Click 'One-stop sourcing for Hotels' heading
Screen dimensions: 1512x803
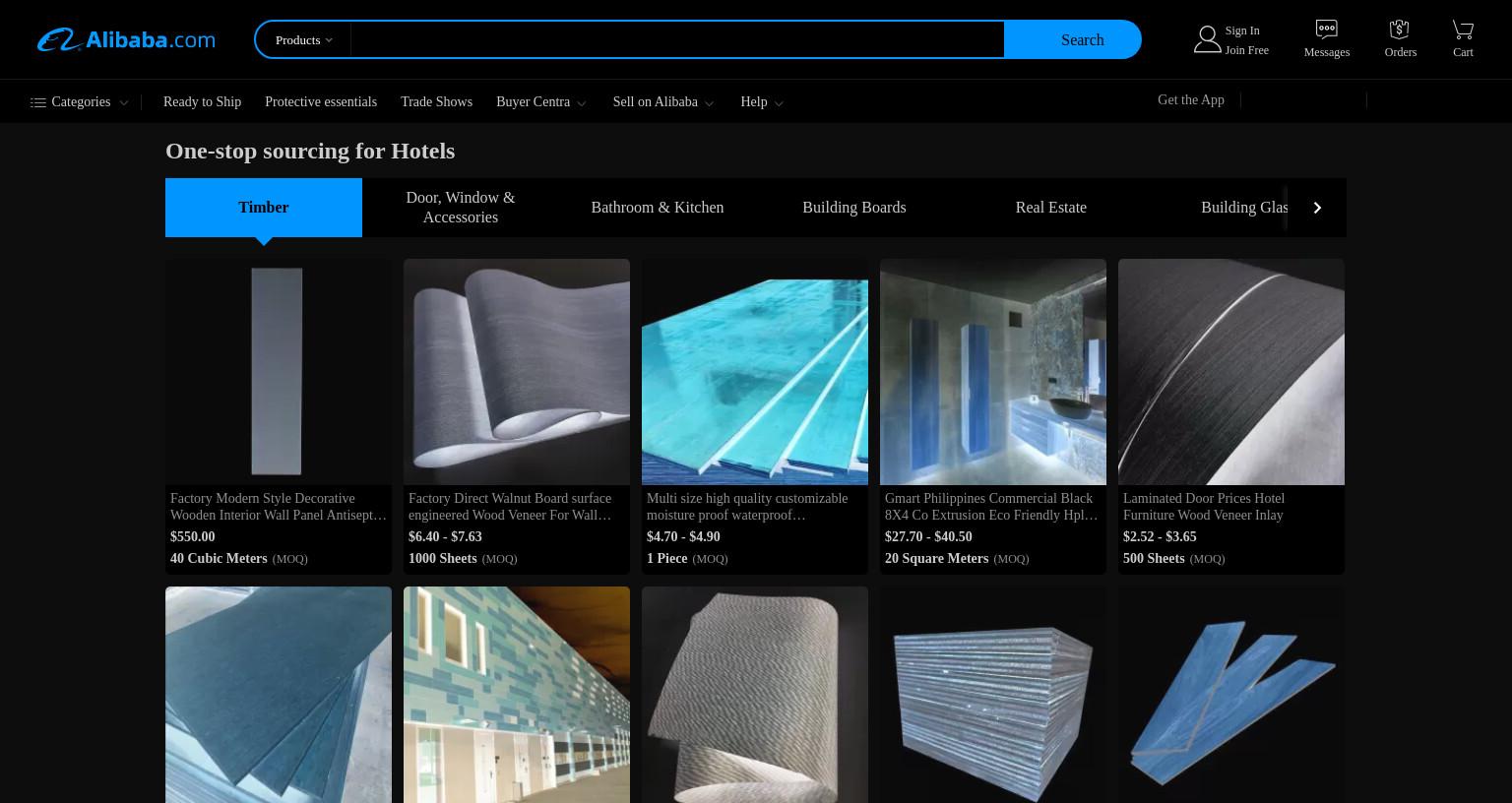[x=310, y=151]
